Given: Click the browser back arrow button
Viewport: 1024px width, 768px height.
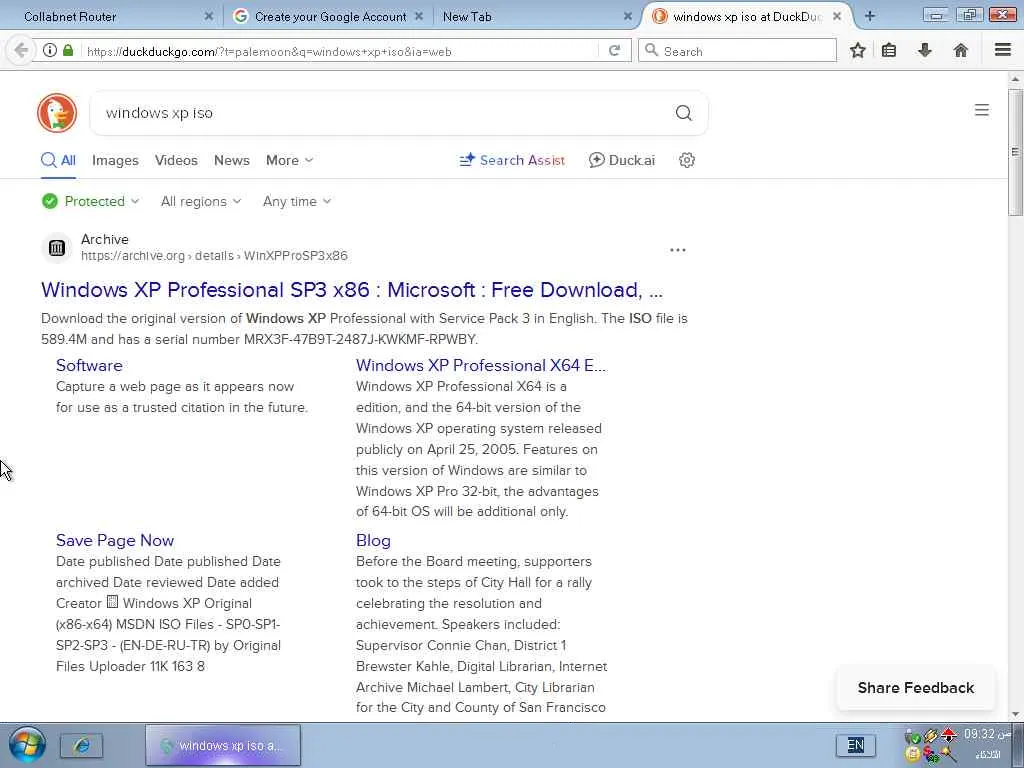Looking at the screenshot, I should pos(21,50).
